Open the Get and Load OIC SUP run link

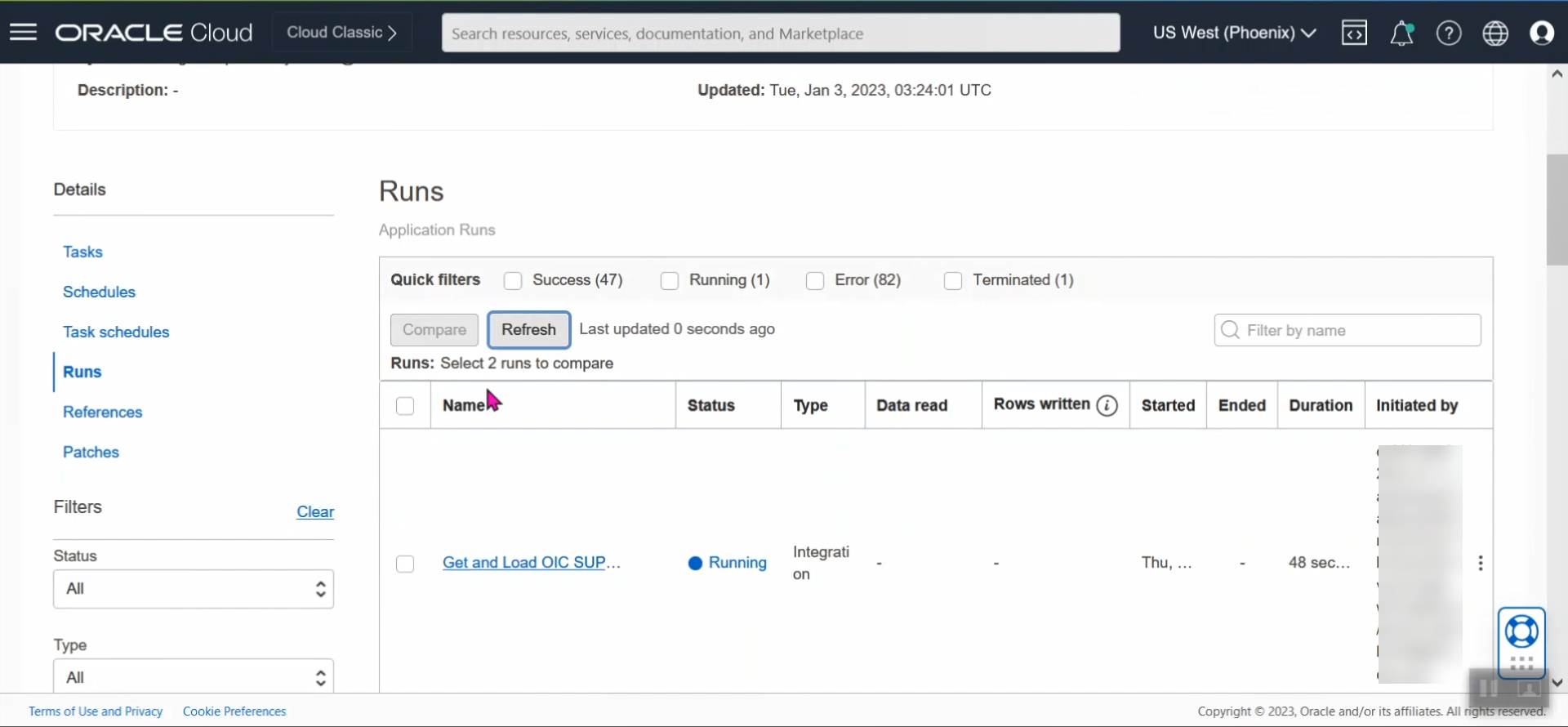coord(532,563)
